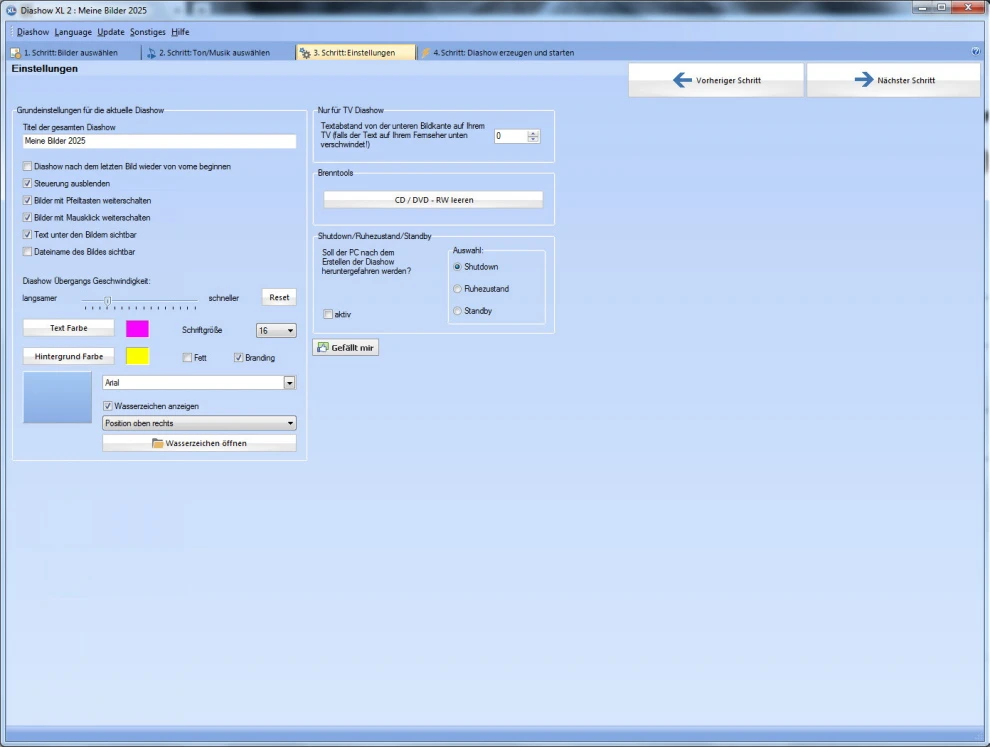Open the Update menu
This screenshot has height=747, width=990.
(x=110, y=32)
